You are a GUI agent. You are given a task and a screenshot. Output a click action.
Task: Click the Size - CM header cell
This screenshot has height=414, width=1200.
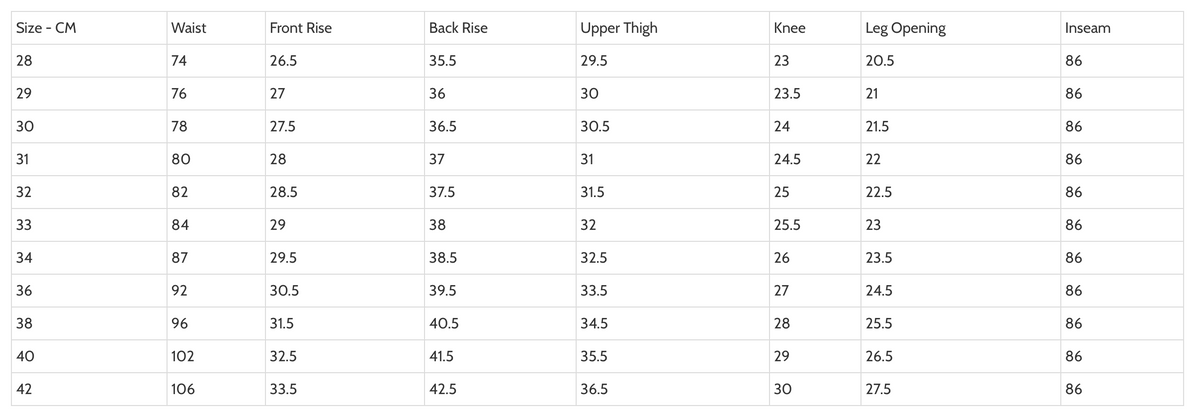pyautogui.click(x=46, y=28)
